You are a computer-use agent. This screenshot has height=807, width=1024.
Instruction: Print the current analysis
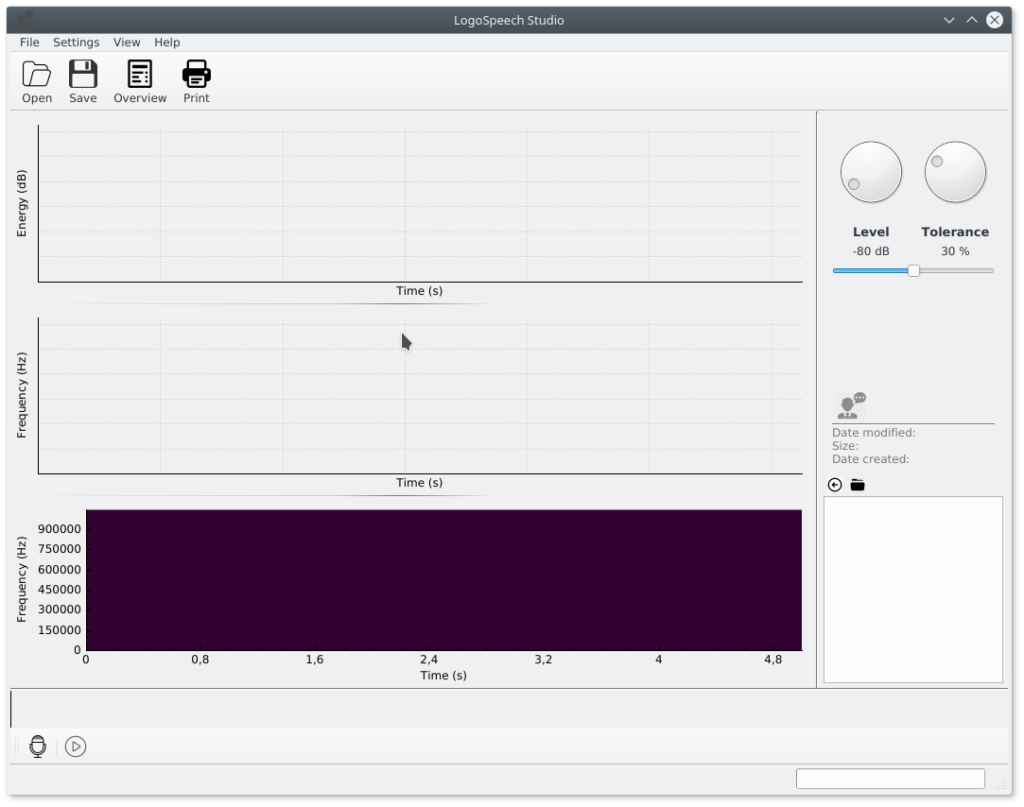click(x=196, y=82)
